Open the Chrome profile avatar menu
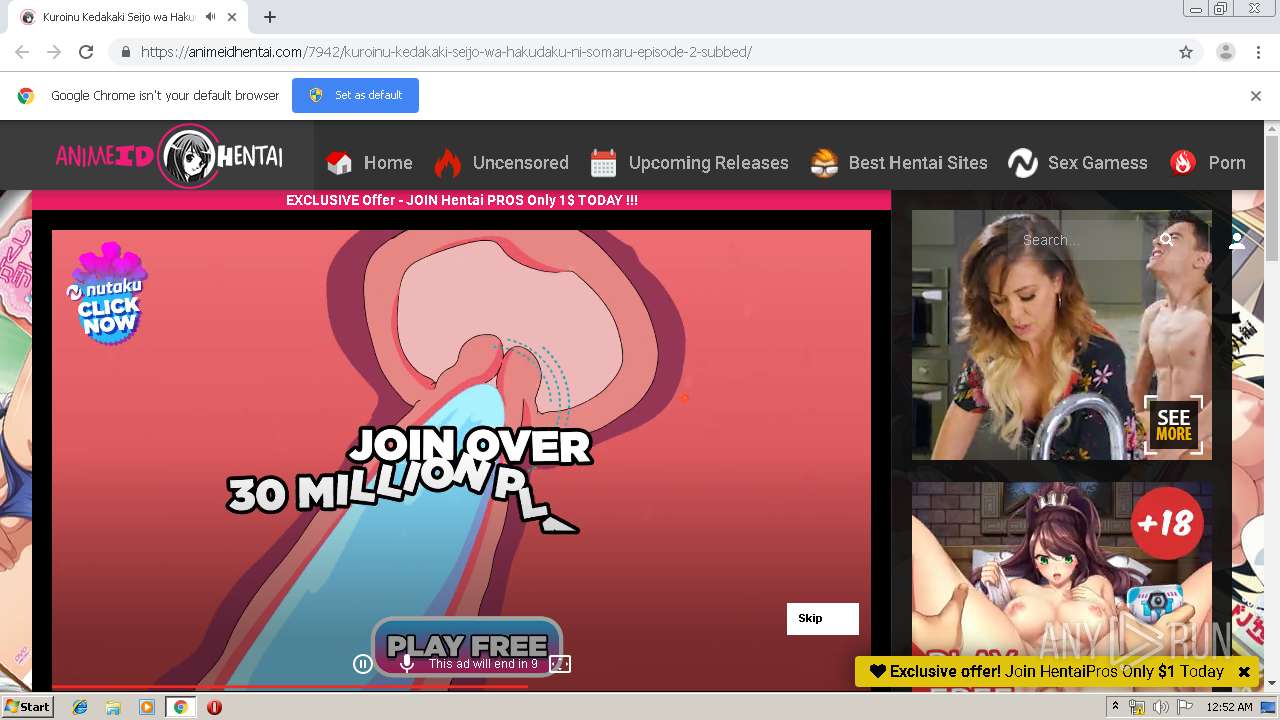Viewport: 1280px width, 720px height. pyautogui.click(x=1225, y=52)
